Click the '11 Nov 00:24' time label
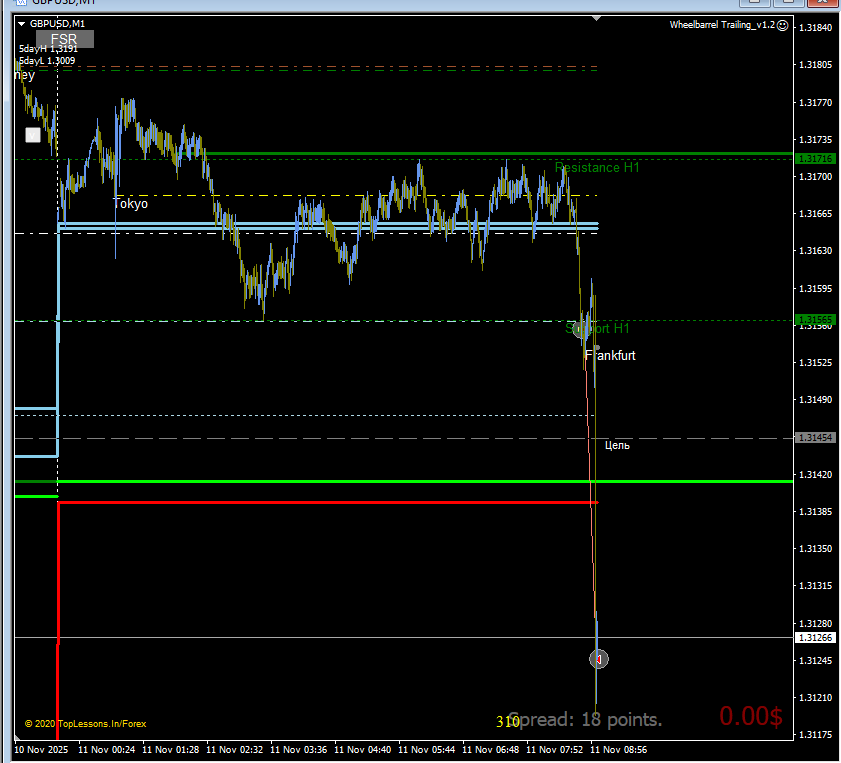 click(x=107, y=750)
